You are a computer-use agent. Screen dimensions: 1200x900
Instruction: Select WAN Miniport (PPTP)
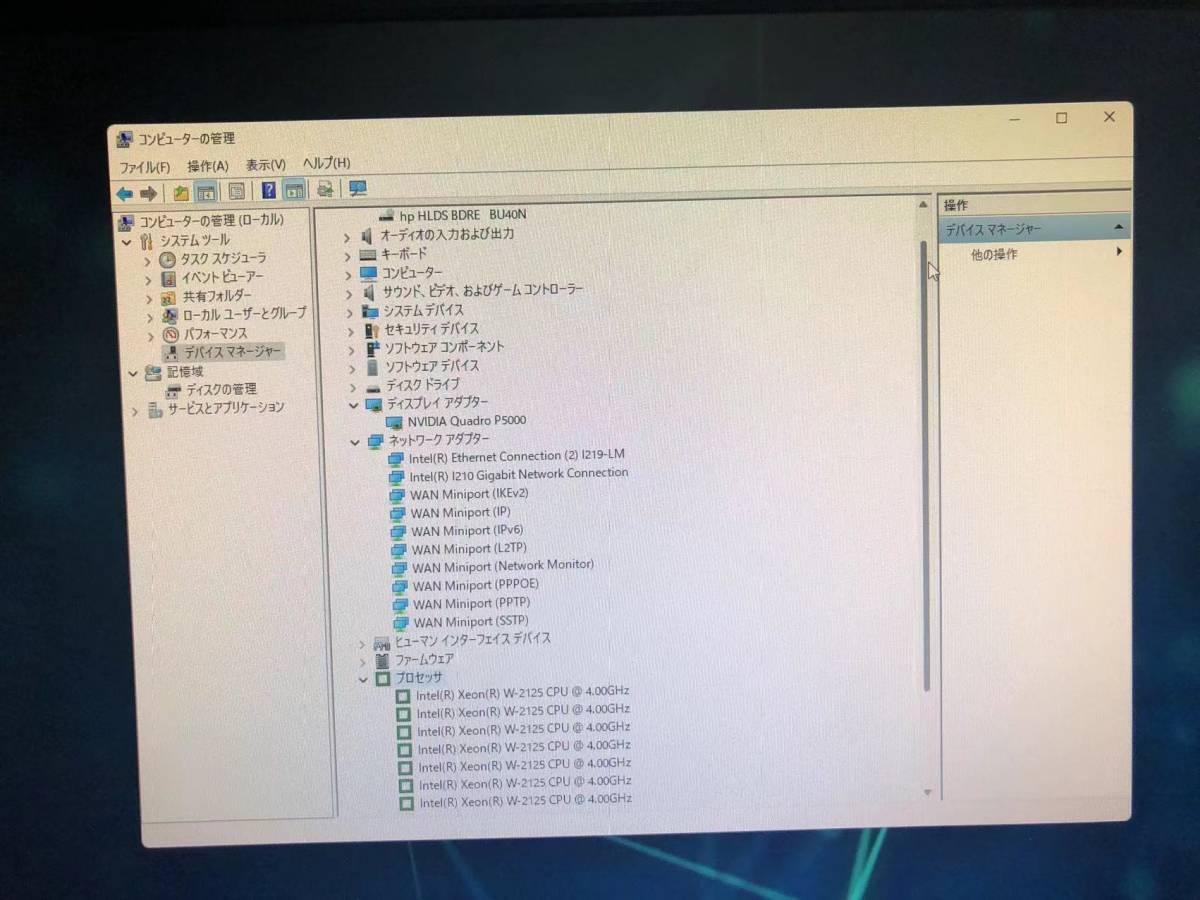[x=472, y=604]
